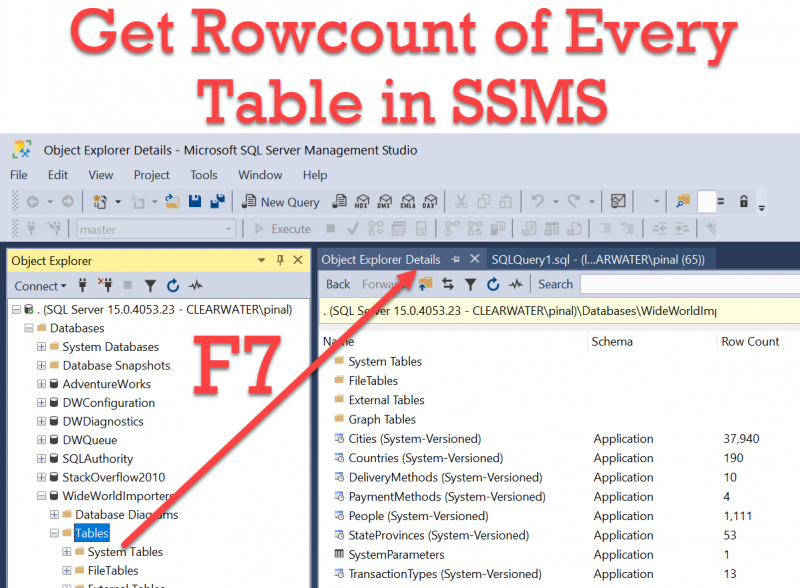
Task: Open the Window menu
Action: tap(260, 175)
